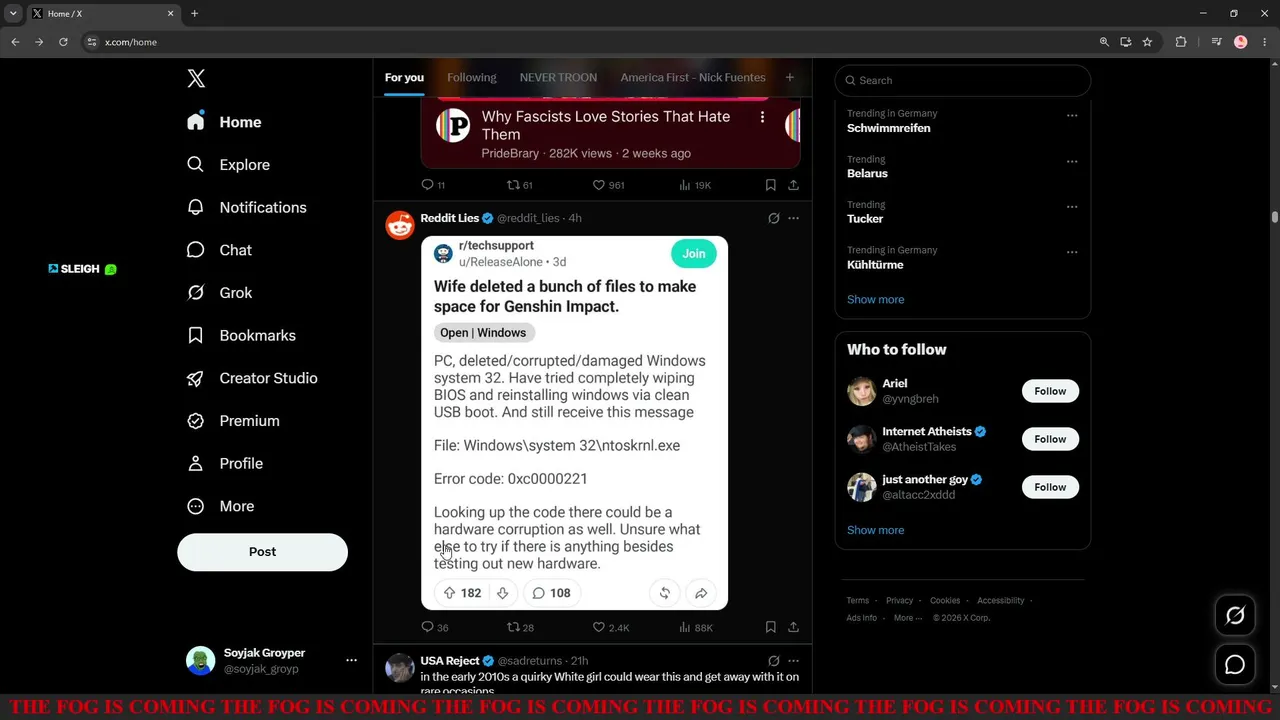The height and width of the screenshot is (720, 1280).
Task: Open options for Kühltürme trend
Action: pos(1072,252)
